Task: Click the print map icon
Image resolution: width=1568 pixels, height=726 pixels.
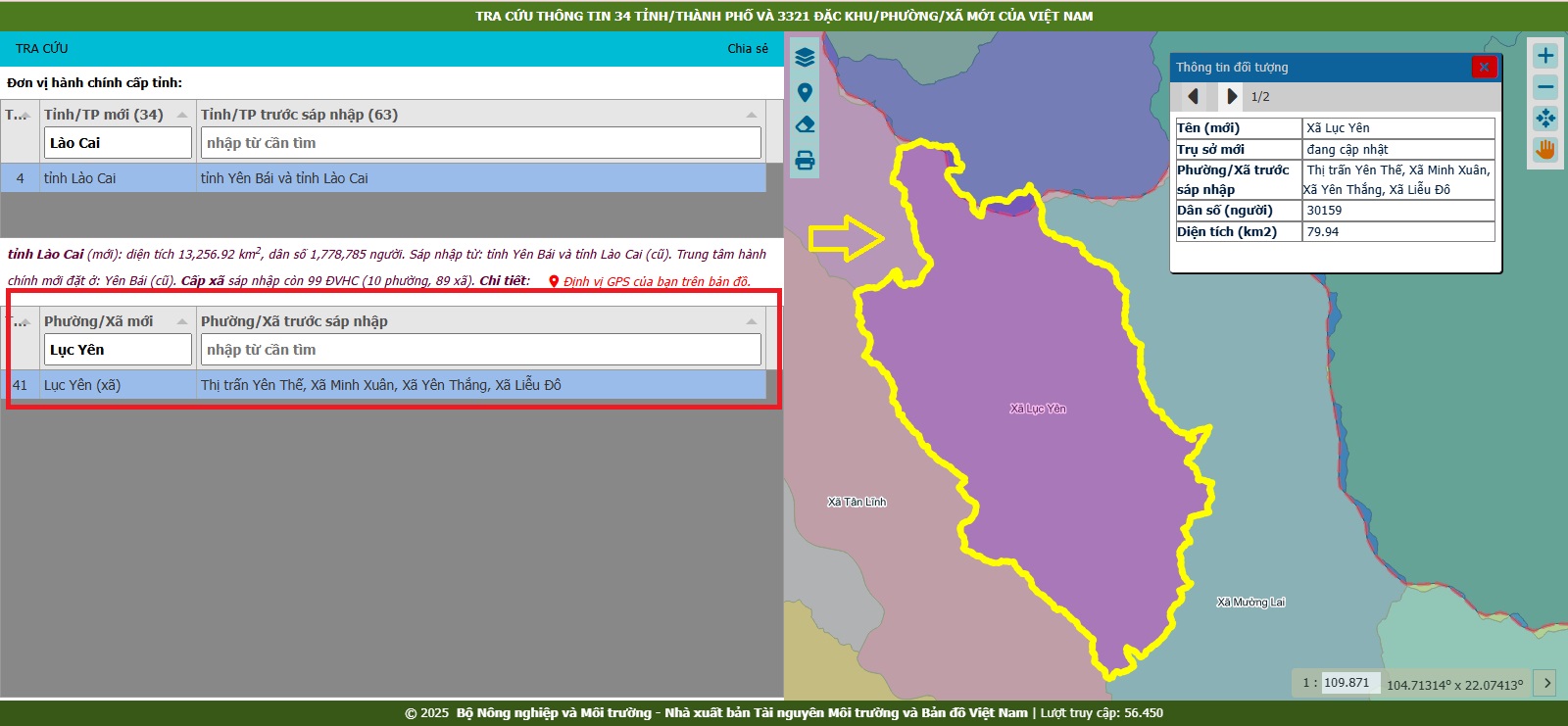Action: tap(805, 161)
